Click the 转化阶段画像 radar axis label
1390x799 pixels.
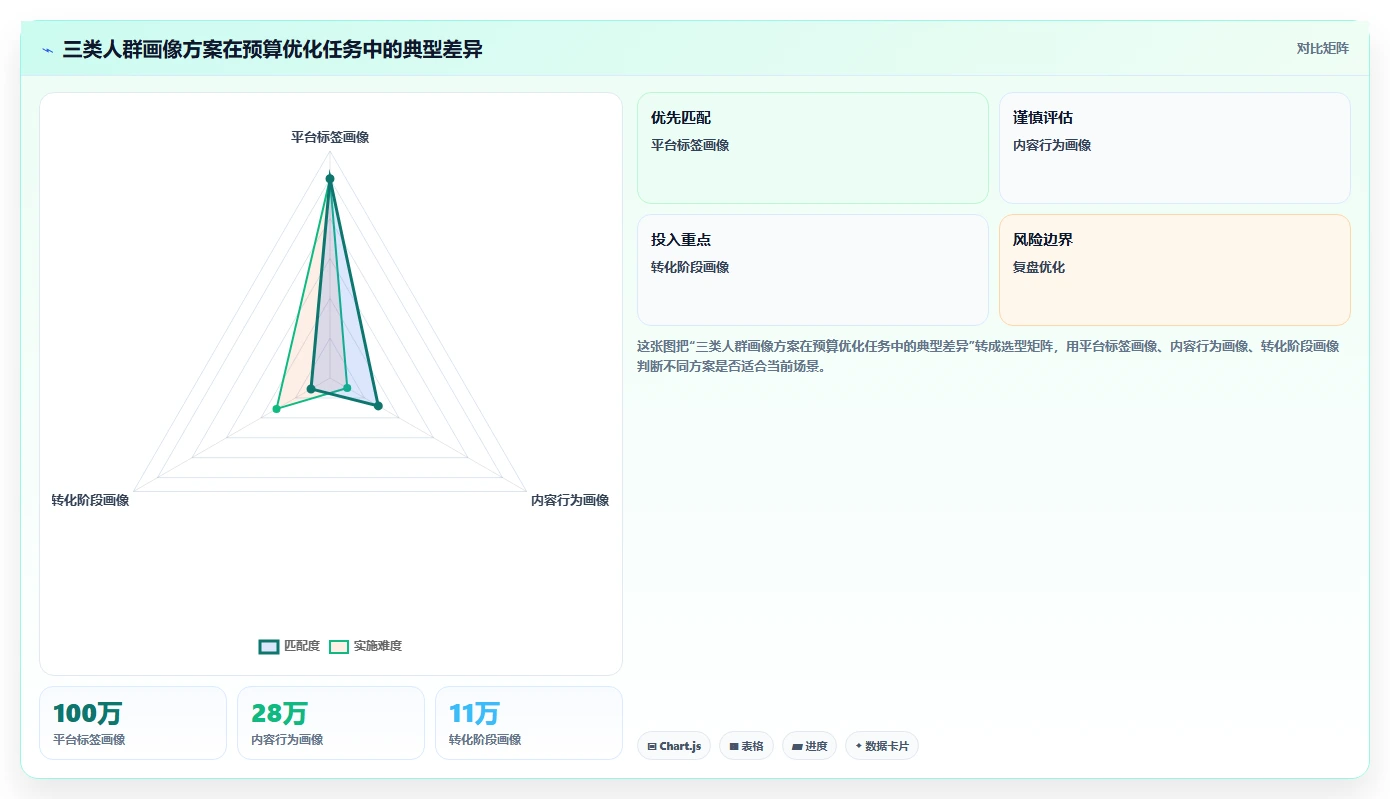(x=90, y=500)
